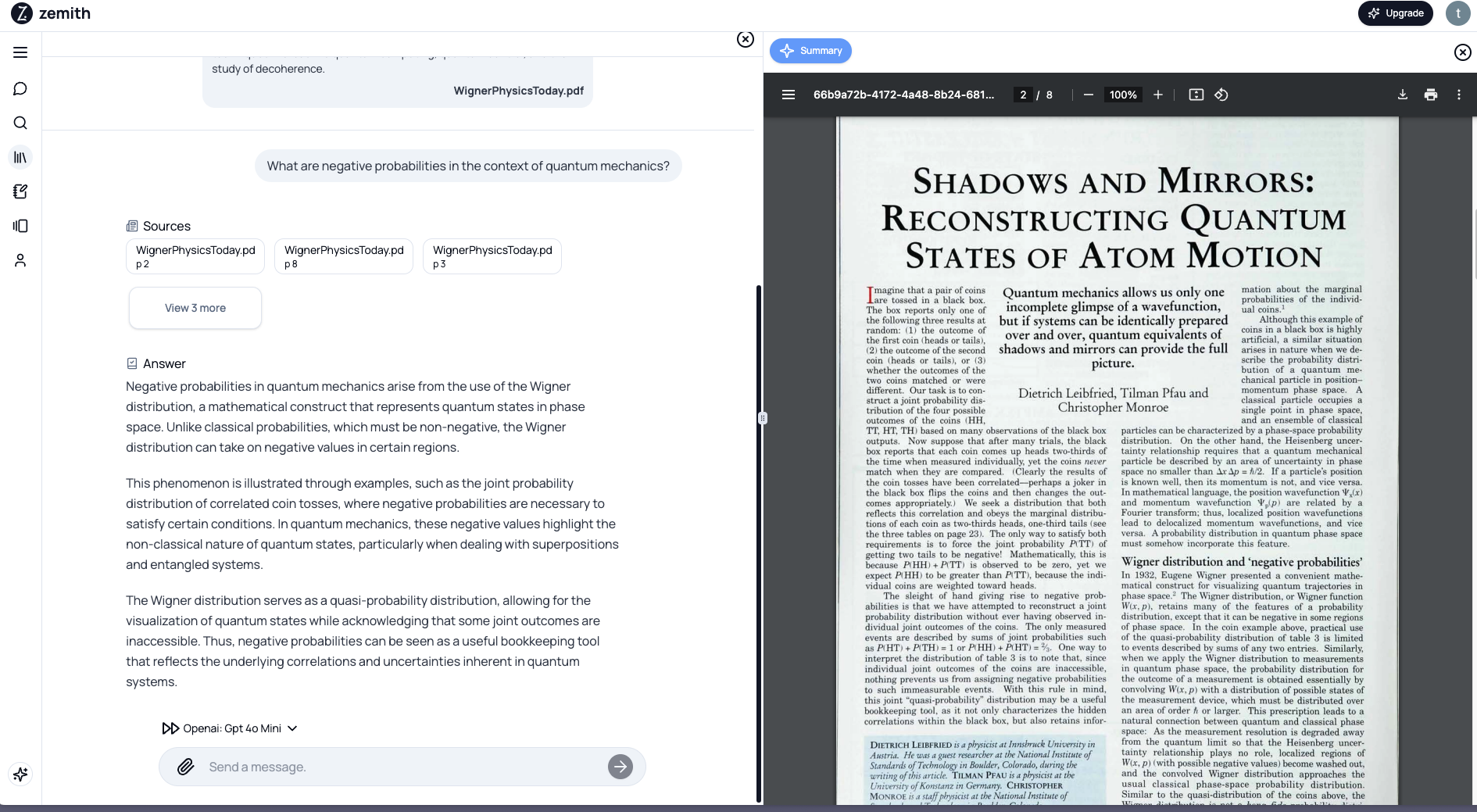Print the PDF document
1477x812 pixels.
1431,95
